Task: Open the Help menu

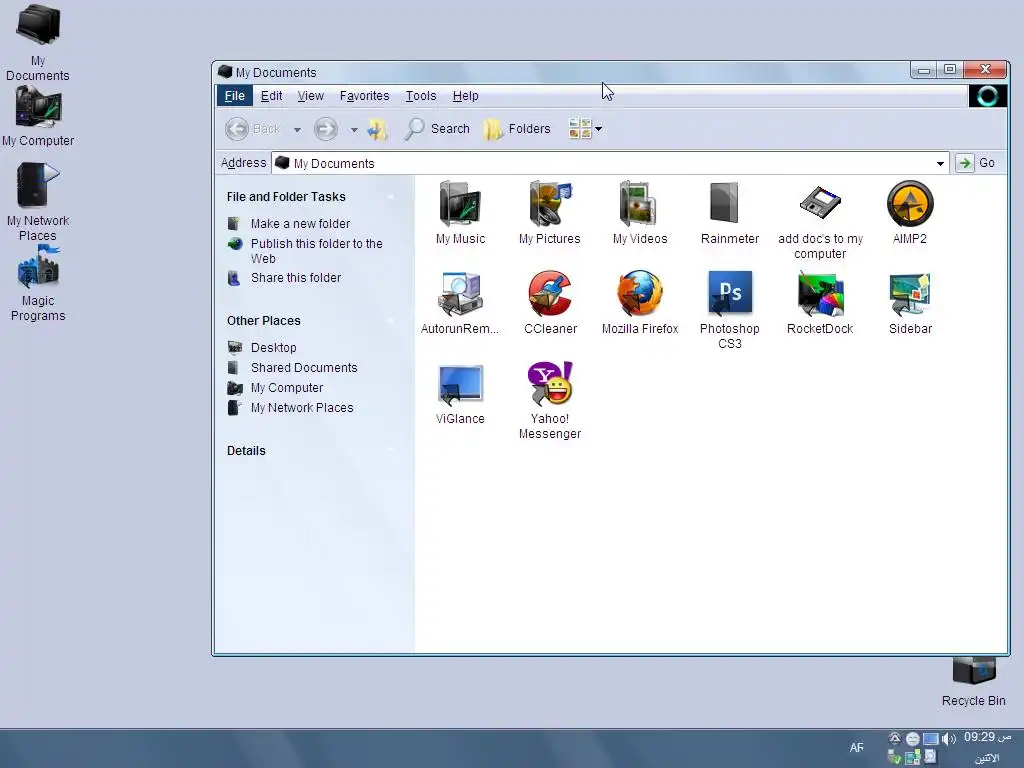Action: point(466,96)
